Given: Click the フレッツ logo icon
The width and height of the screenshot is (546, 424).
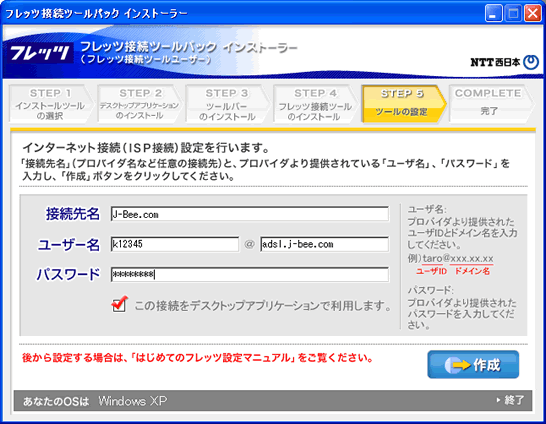Looking at the screenshot, I should pyautogui.click(x=39, y=53).
